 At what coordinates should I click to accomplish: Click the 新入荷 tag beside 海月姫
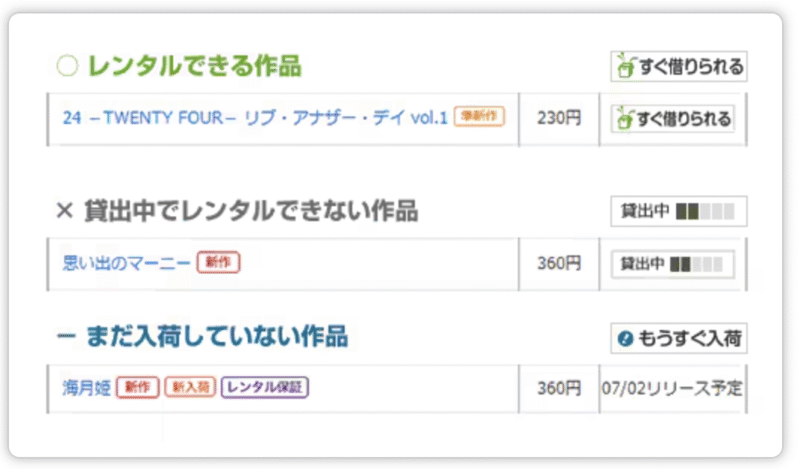point(189,387)
